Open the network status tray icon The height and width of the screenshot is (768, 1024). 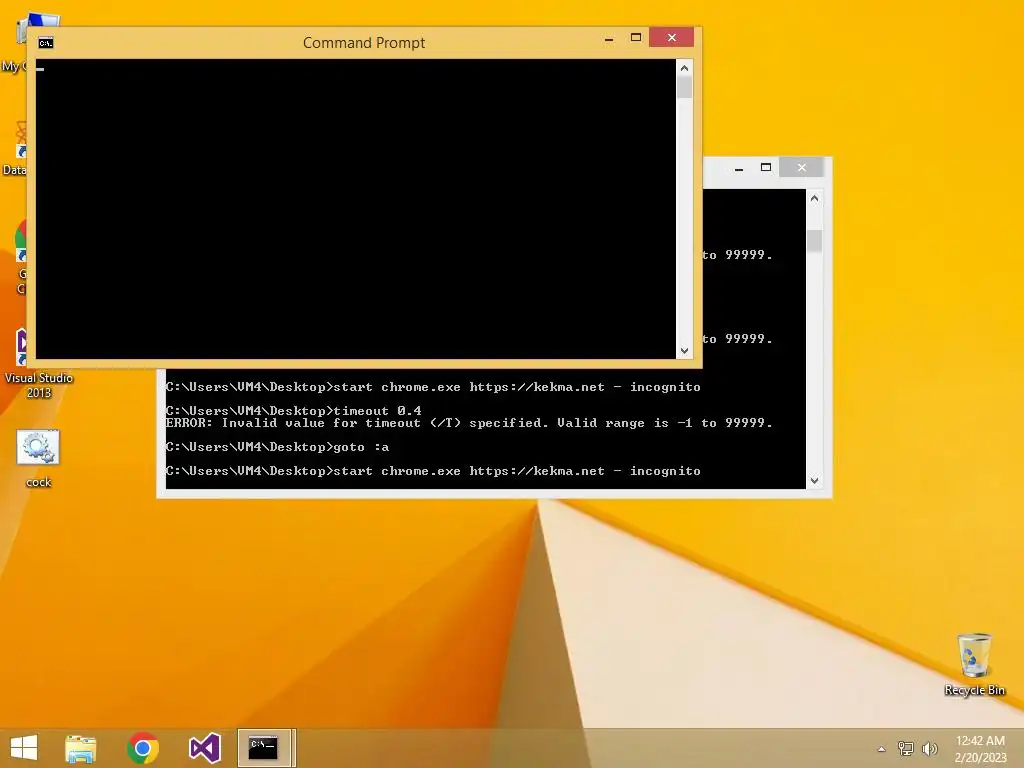[906, 748]
